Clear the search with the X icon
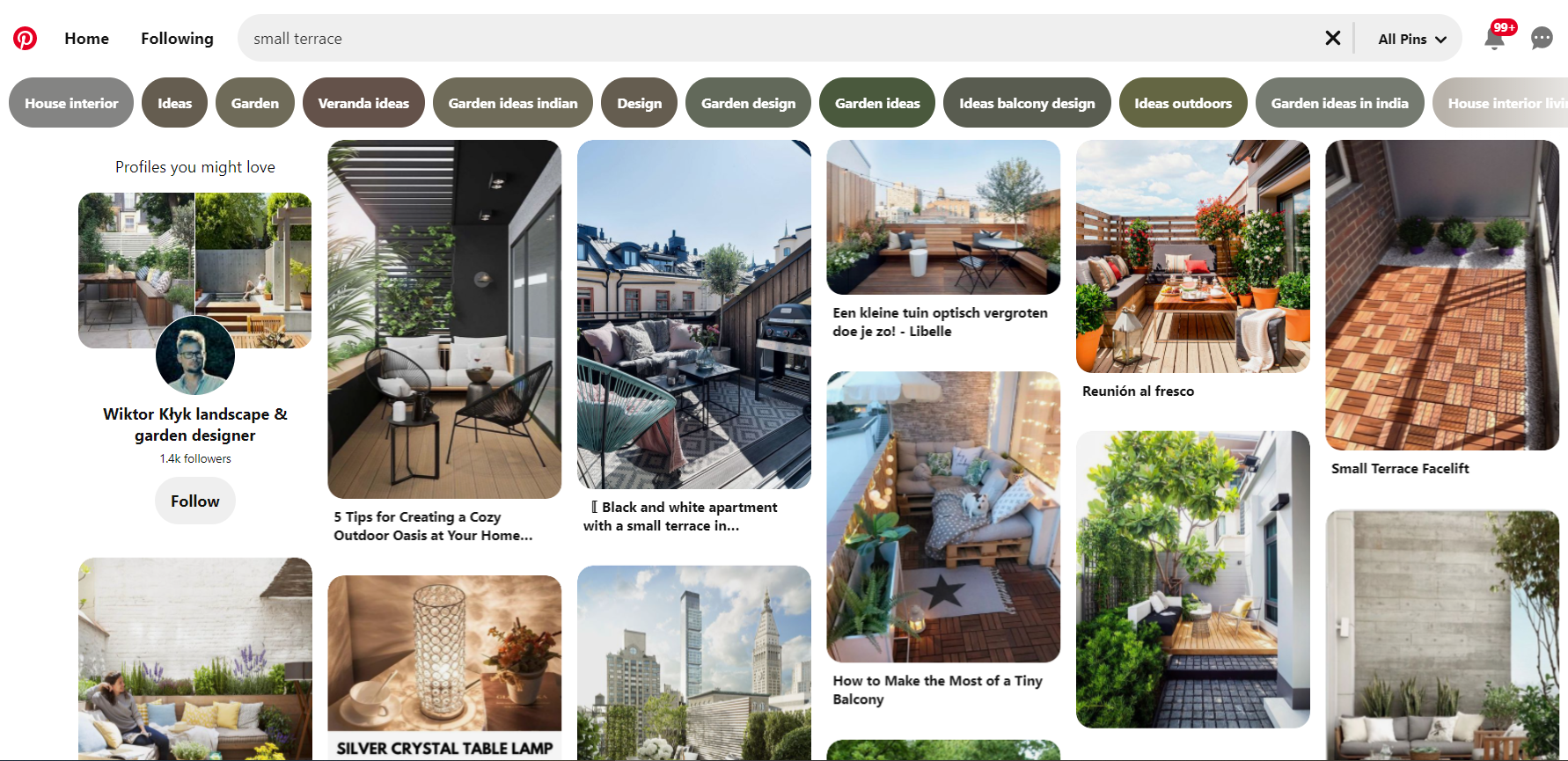 point(1333,38)
